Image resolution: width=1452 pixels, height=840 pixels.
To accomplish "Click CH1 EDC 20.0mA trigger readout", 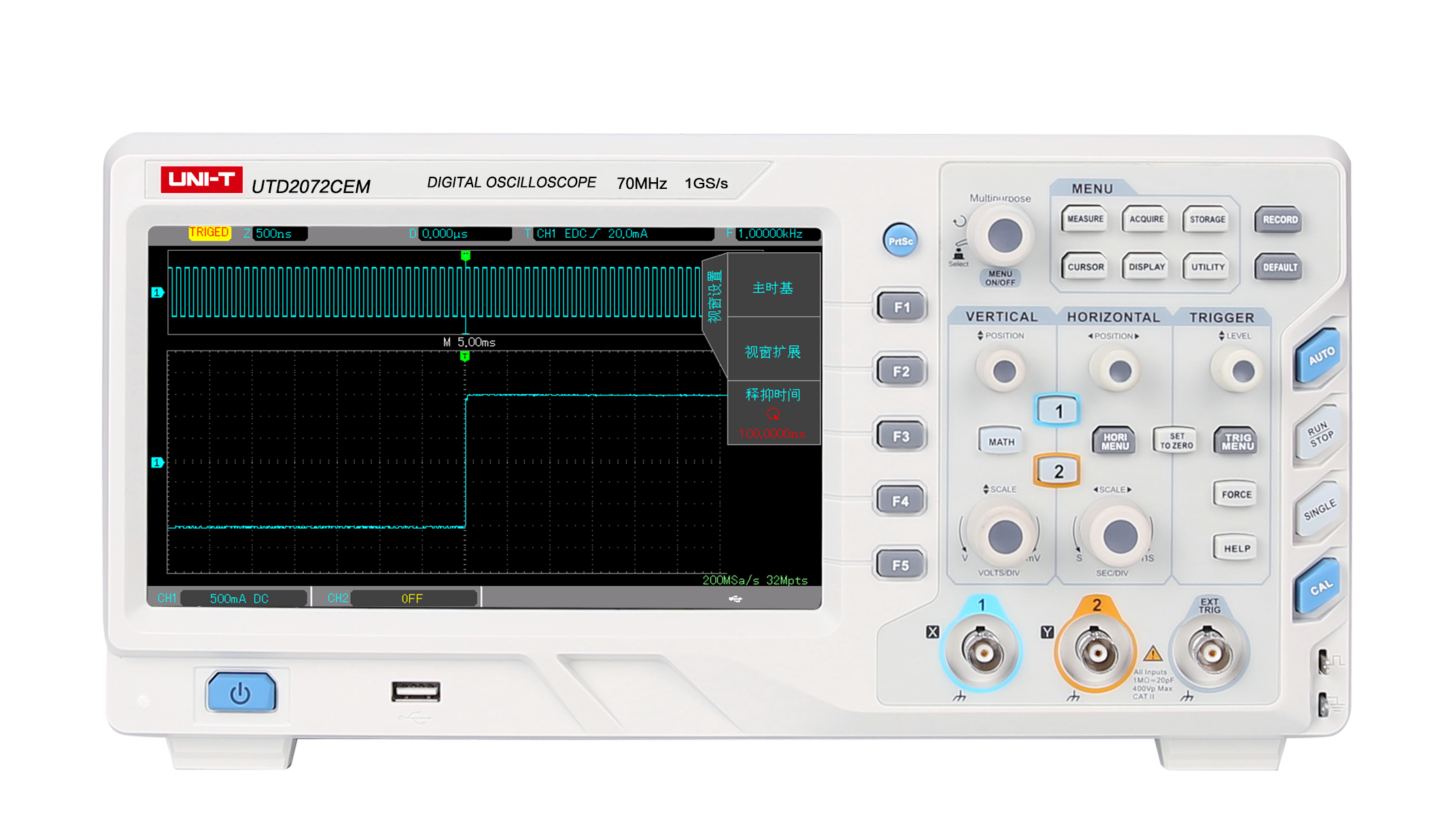I will tap(619, 233).
